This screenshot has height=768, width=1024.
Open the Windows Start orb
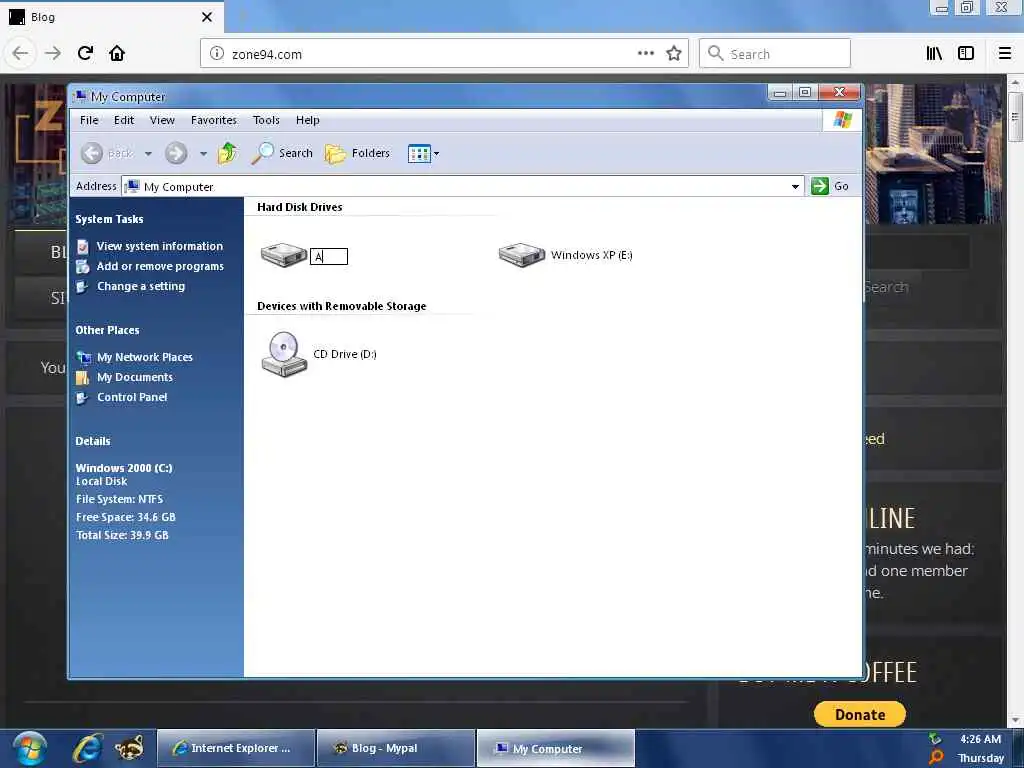point(29,749)
